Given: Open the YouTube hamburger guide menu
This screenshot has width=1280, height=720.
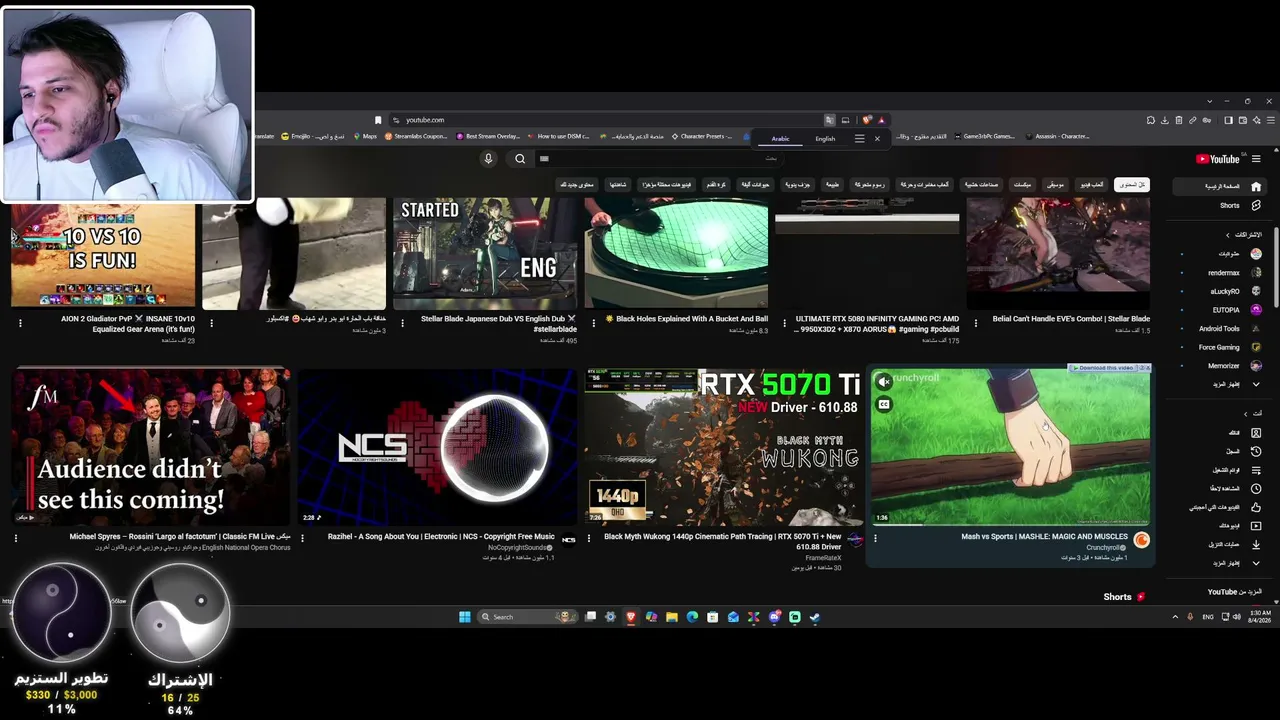Looking at the screenshot, I should coord(1256,159).
